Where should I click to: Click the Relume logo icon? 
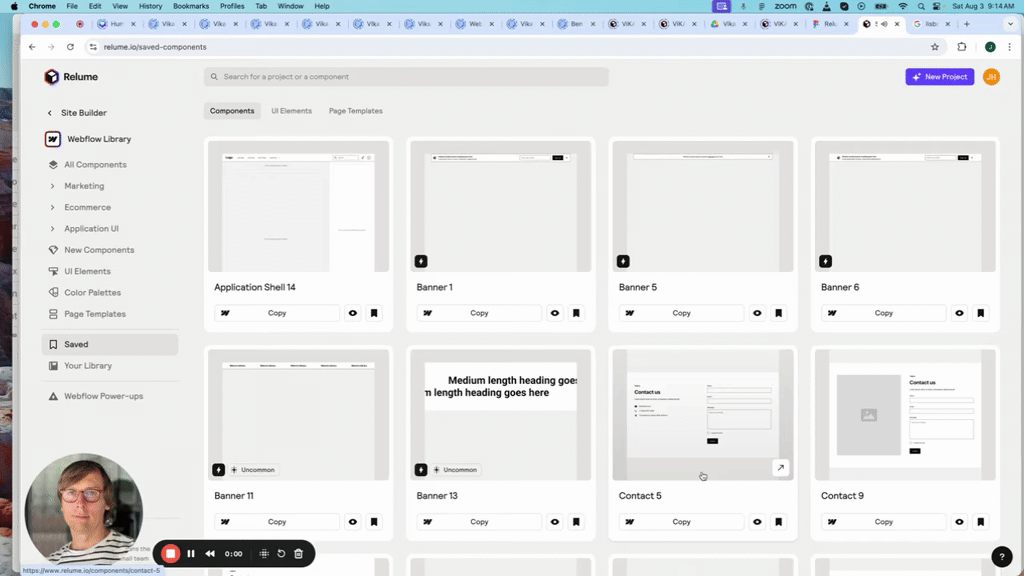coord(52,77)
